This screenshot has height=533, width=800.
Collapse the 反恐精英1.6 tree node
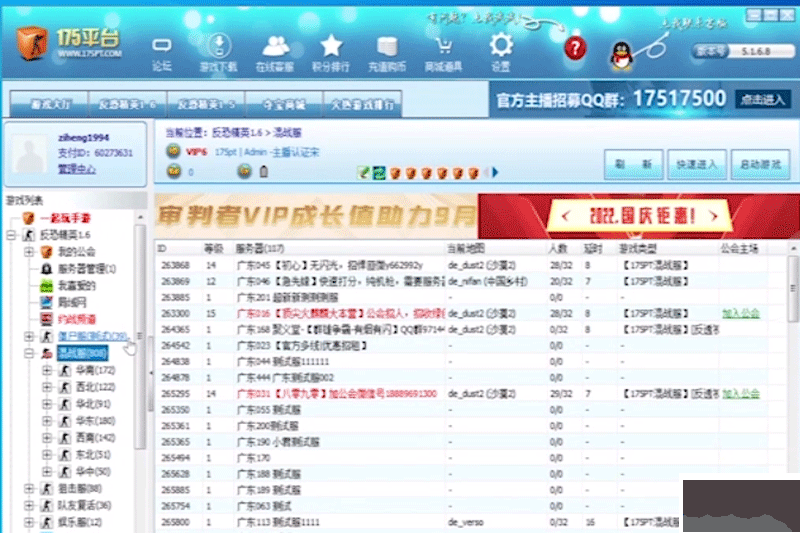(11, 235)
